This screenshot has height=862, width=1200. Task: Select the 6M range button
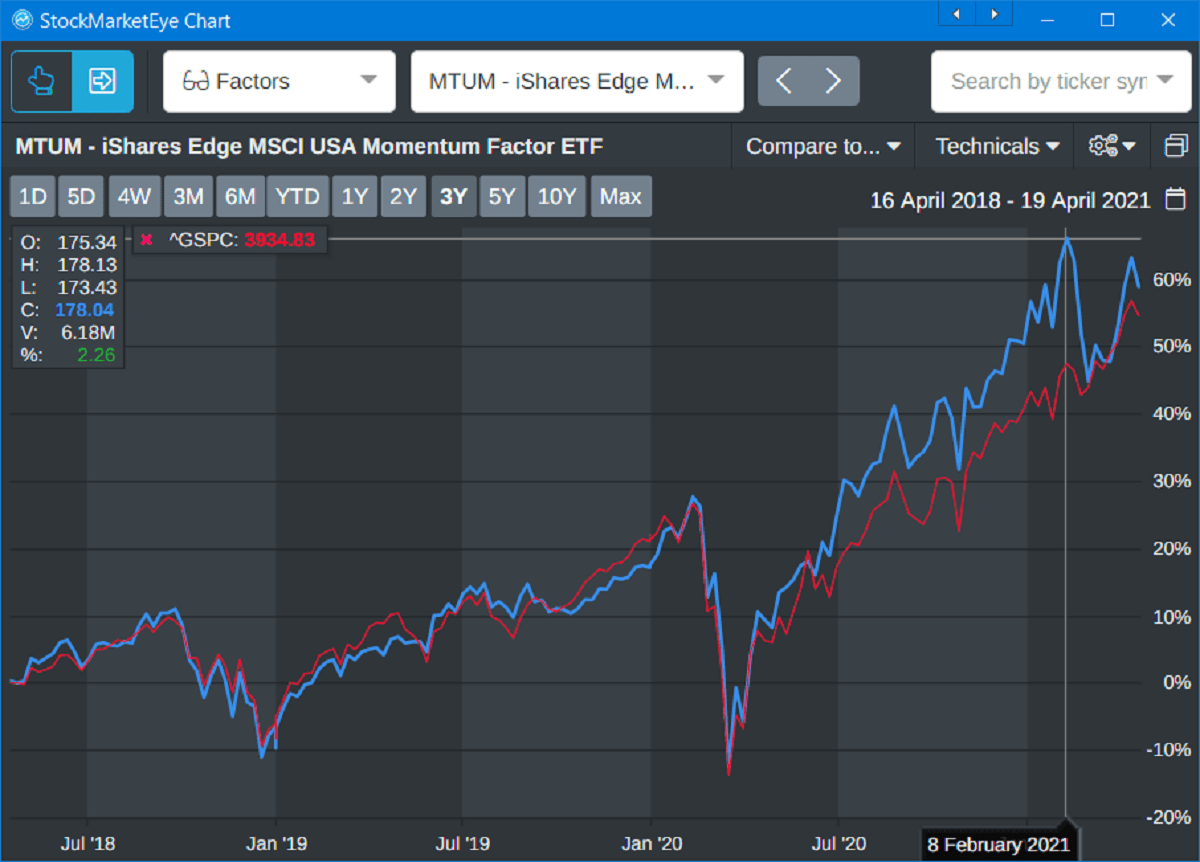(240, 197)
